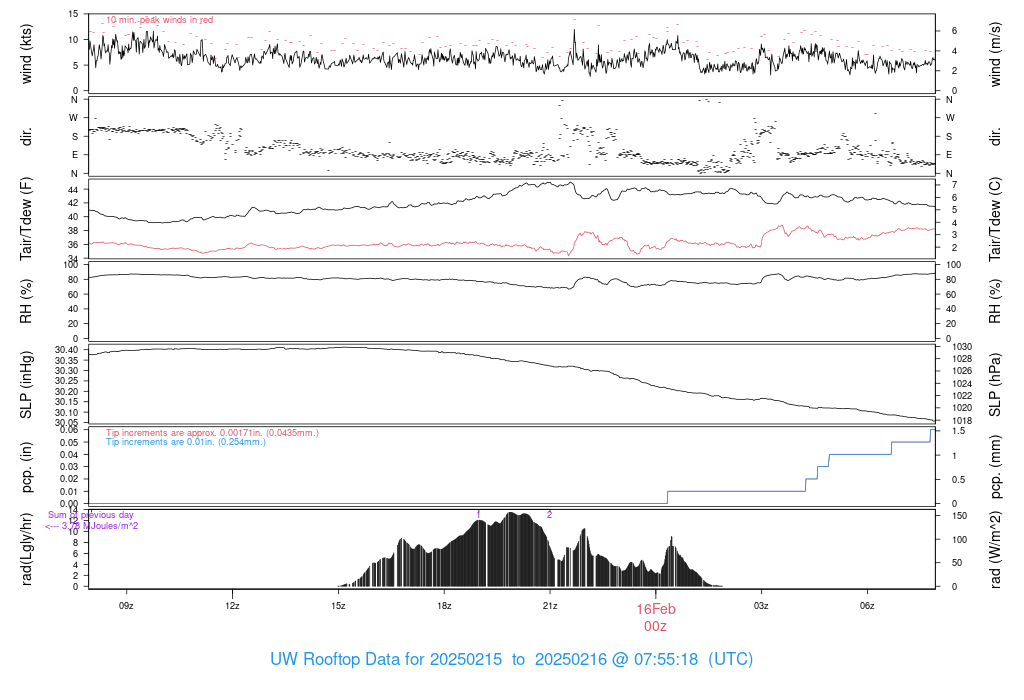Screen dimensions: 1024x700
Task: Click the purple "2" marker above the radiation plot
Action: tap(549, 515)
